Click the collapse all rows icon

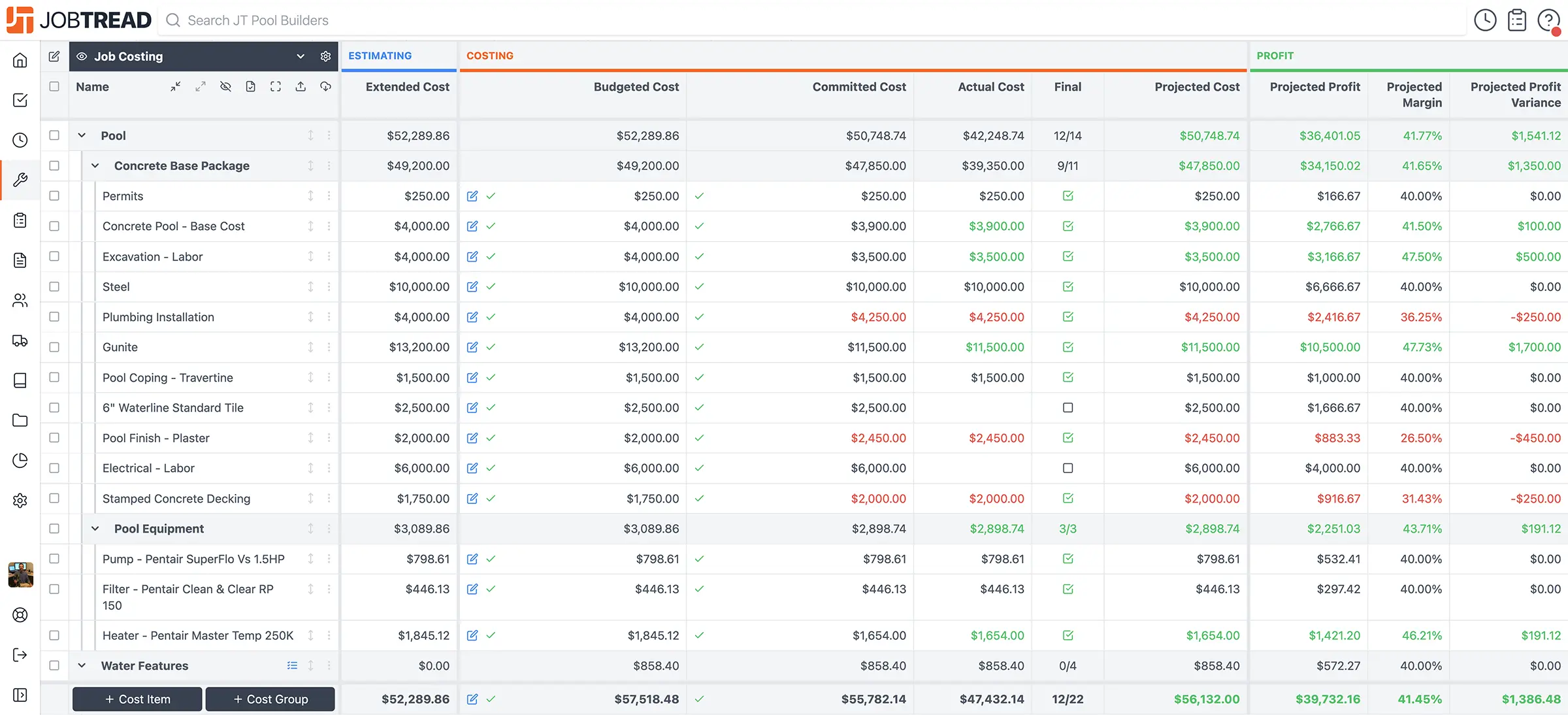pos(176,86)
